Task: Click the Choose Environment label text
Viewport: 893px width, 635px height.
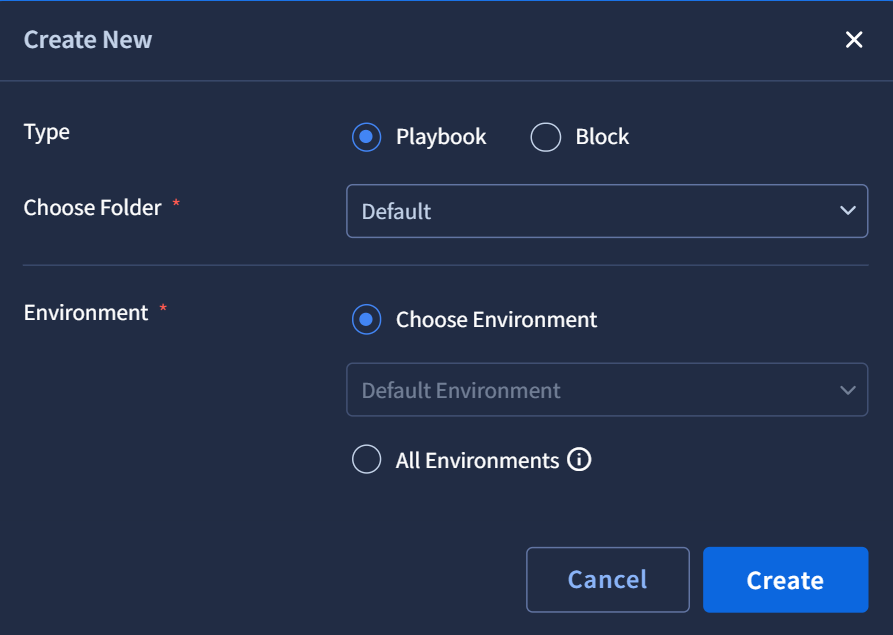Action: click(496, 319)
